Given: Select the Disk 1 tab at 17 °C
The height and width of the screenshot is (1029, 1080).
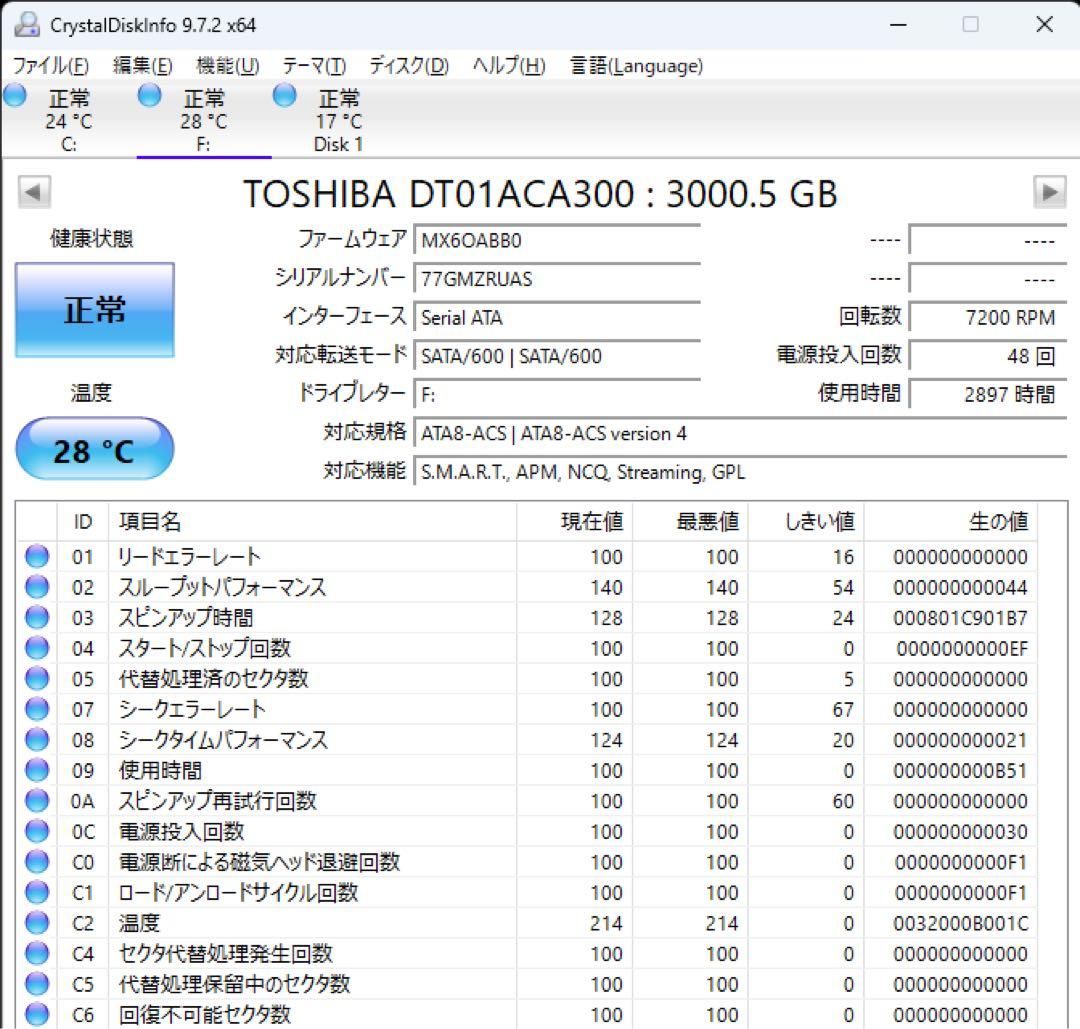Looking at the screenshot, I should 338,120.
